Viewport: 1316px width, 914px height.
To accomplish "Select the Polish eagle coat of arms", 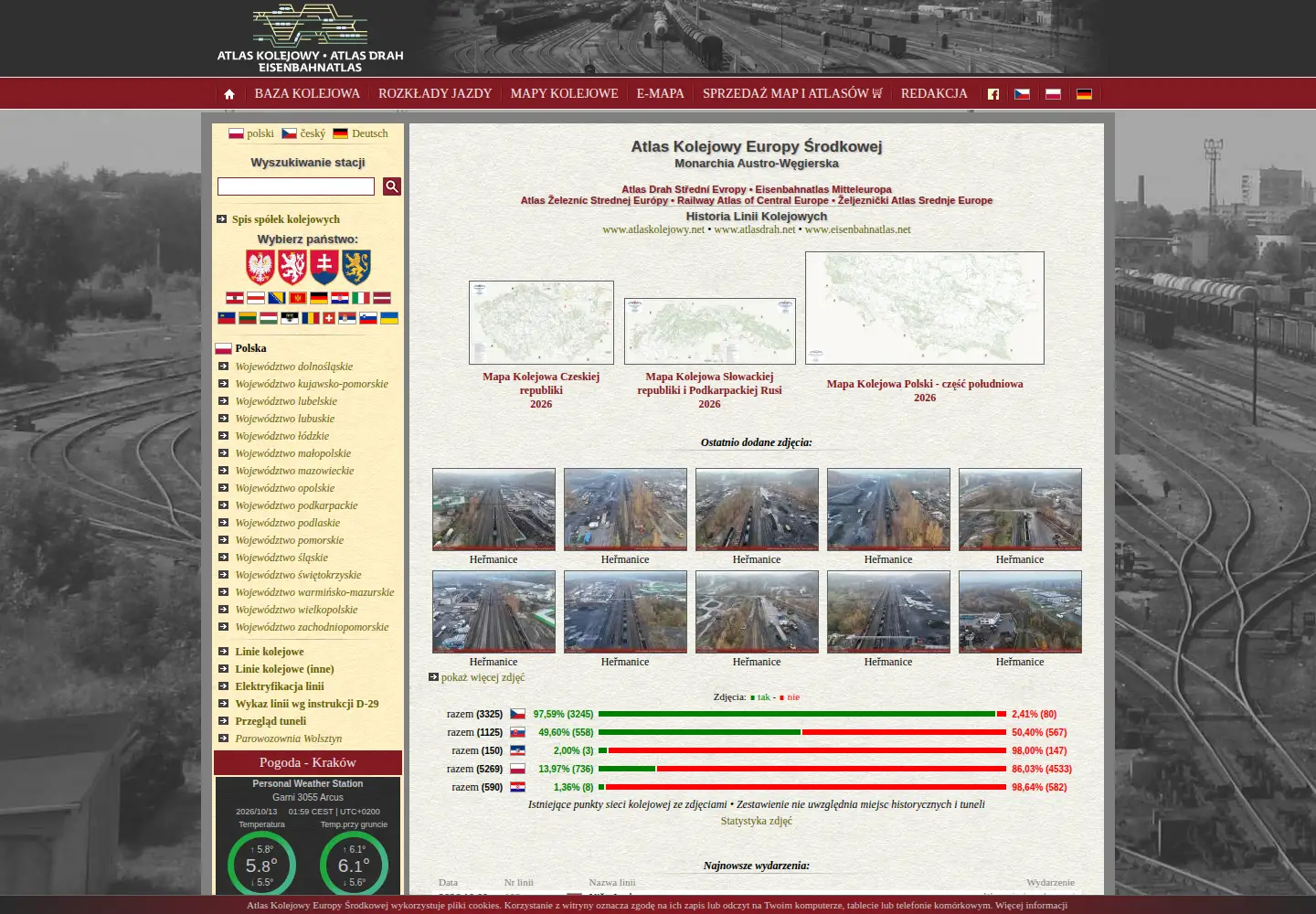I will [x=260, y=267].
